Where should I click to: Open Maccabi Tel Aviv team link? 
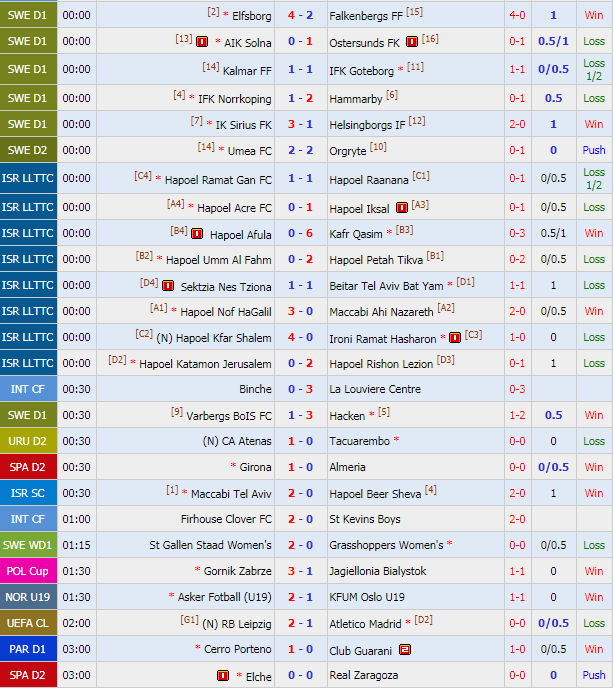point(232,494)
